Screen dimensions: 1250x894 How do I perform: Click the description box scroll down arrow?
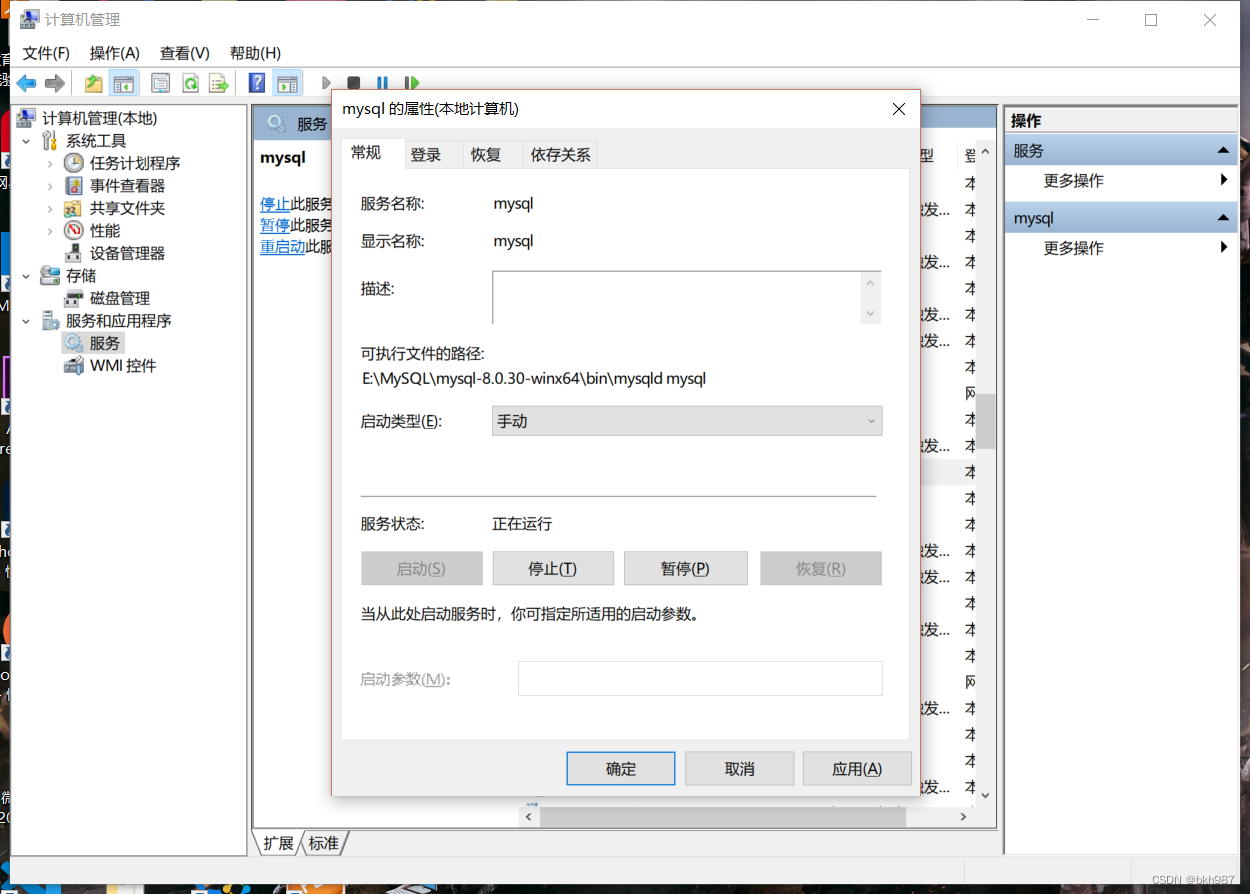870,313
